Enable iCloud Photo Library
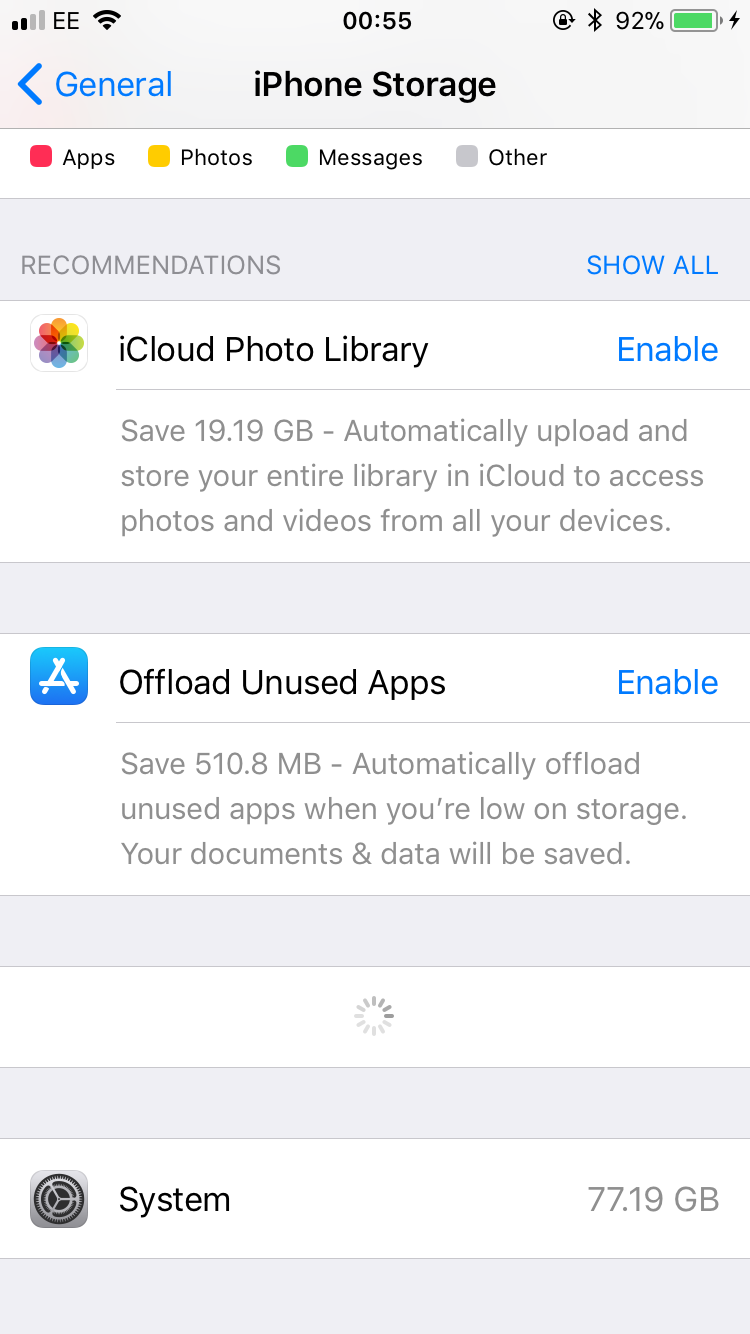The height and width of the screenshot is (1334, 750). pyautogui.click(x=667, y=349)
